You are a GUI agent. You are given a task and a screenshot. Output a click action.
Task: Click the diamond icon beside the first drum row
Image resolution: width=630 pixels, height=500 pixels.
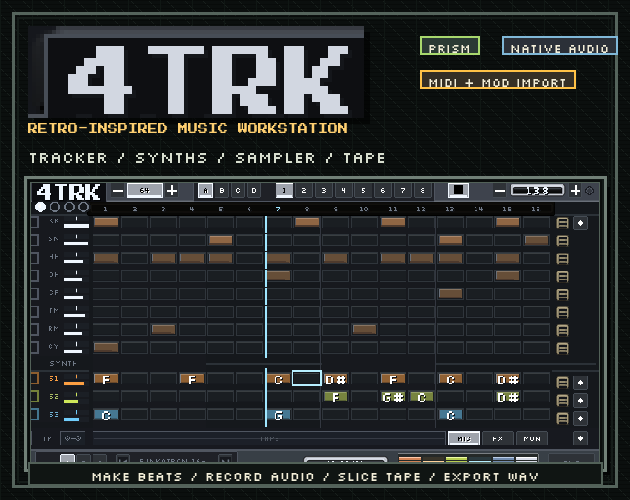(580, 223)
